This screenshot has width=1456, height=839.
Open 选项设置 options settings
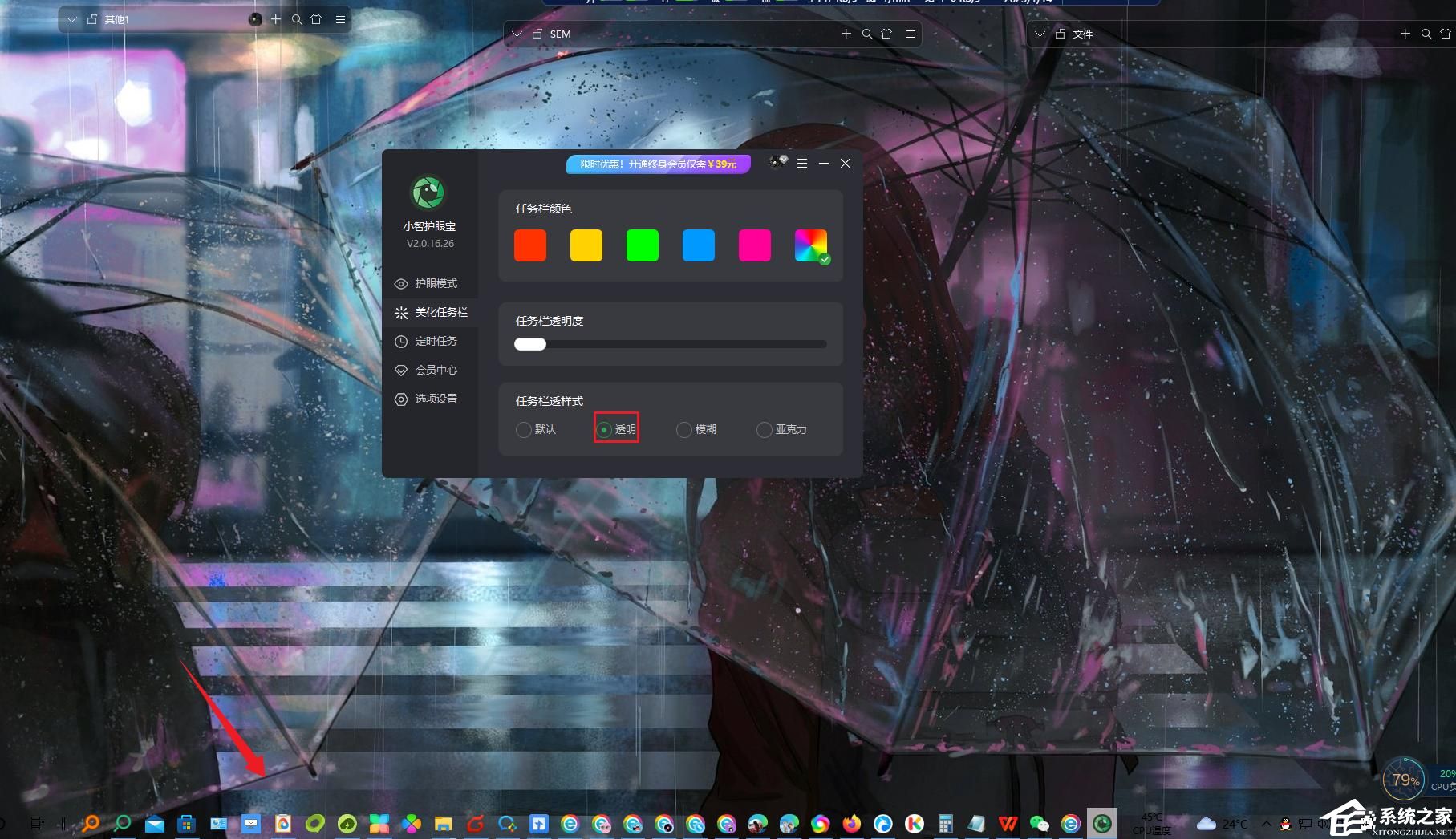click(429, 399)
